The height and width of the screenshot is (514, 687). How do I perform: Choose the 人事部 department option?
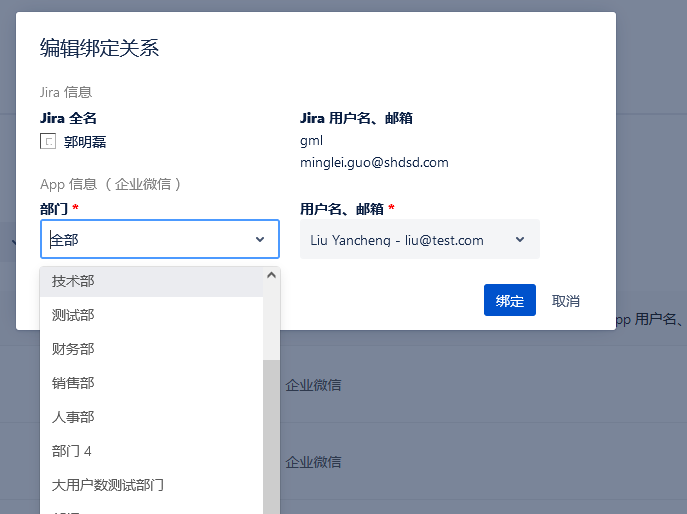tap(73, 417)
